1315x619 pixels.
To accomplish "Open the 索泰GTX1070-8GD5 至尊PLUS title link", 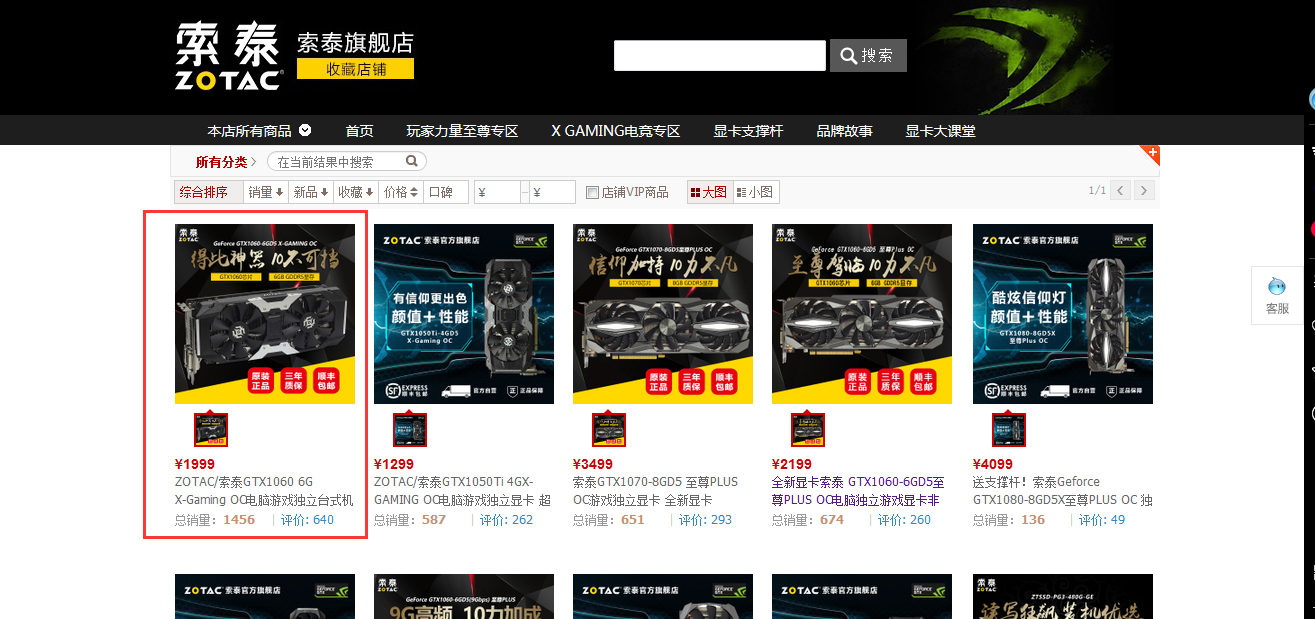I will pyautogui.click(x=655, y=491).
